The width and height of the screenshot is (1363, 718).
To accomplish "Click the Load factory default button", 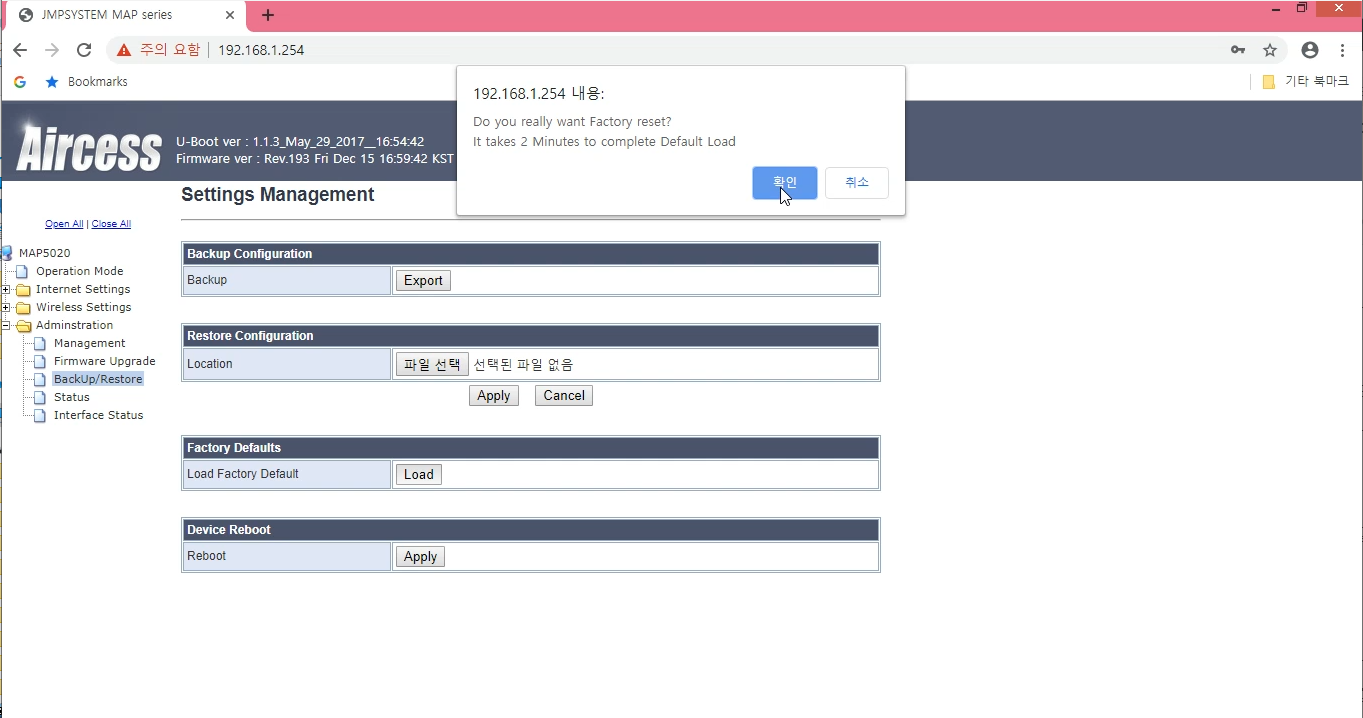I will pos(419,475).
